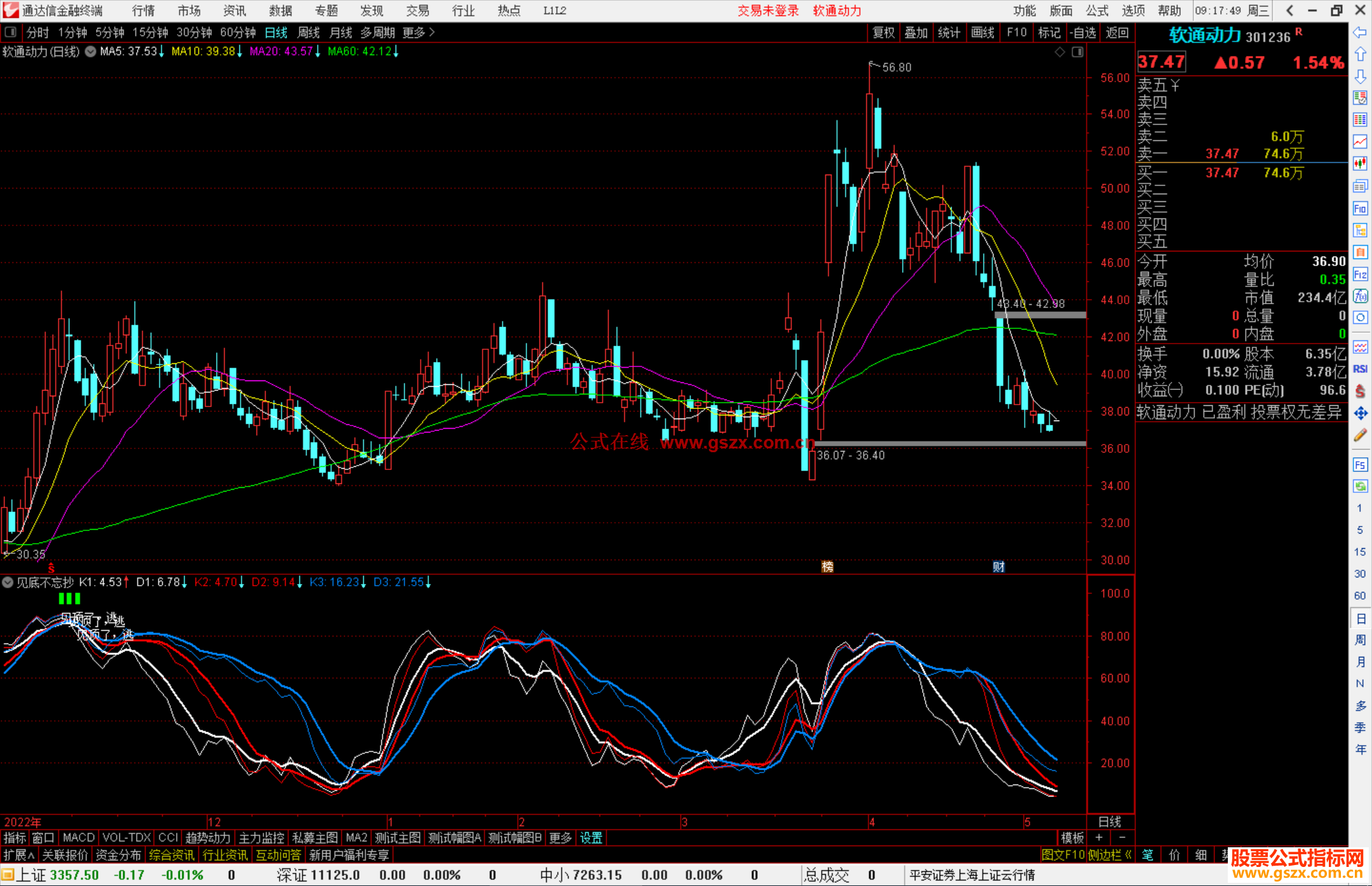Switch to yearly 年 period in sidebar
Viewport: 1372px width, 886px height.
(x=1360, y=749)
